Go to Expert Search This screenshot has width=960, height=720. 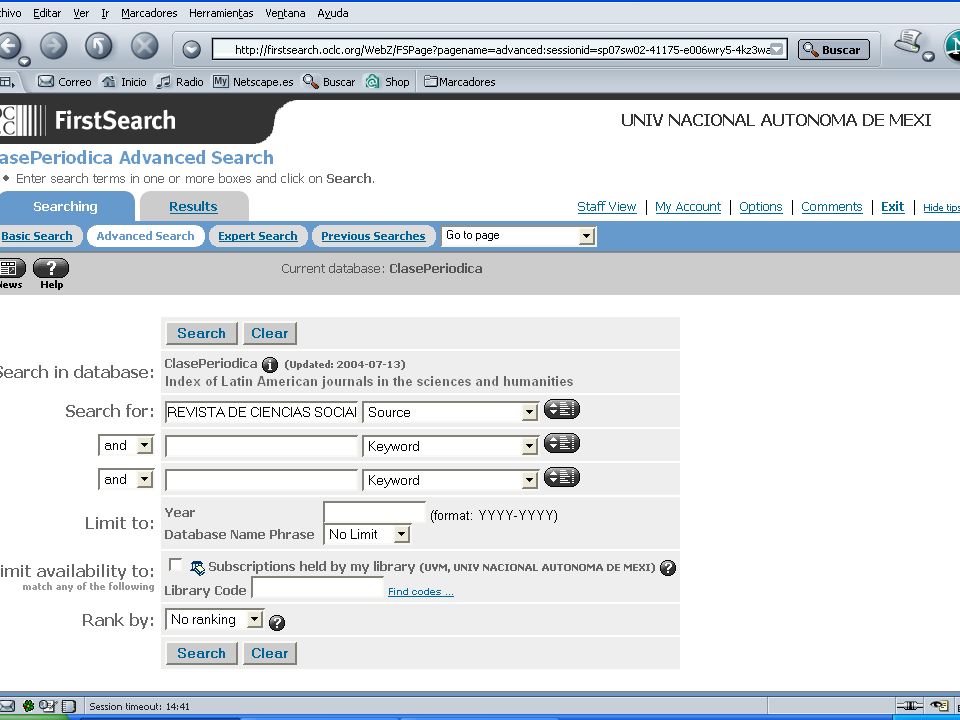[x=258, y=236]
